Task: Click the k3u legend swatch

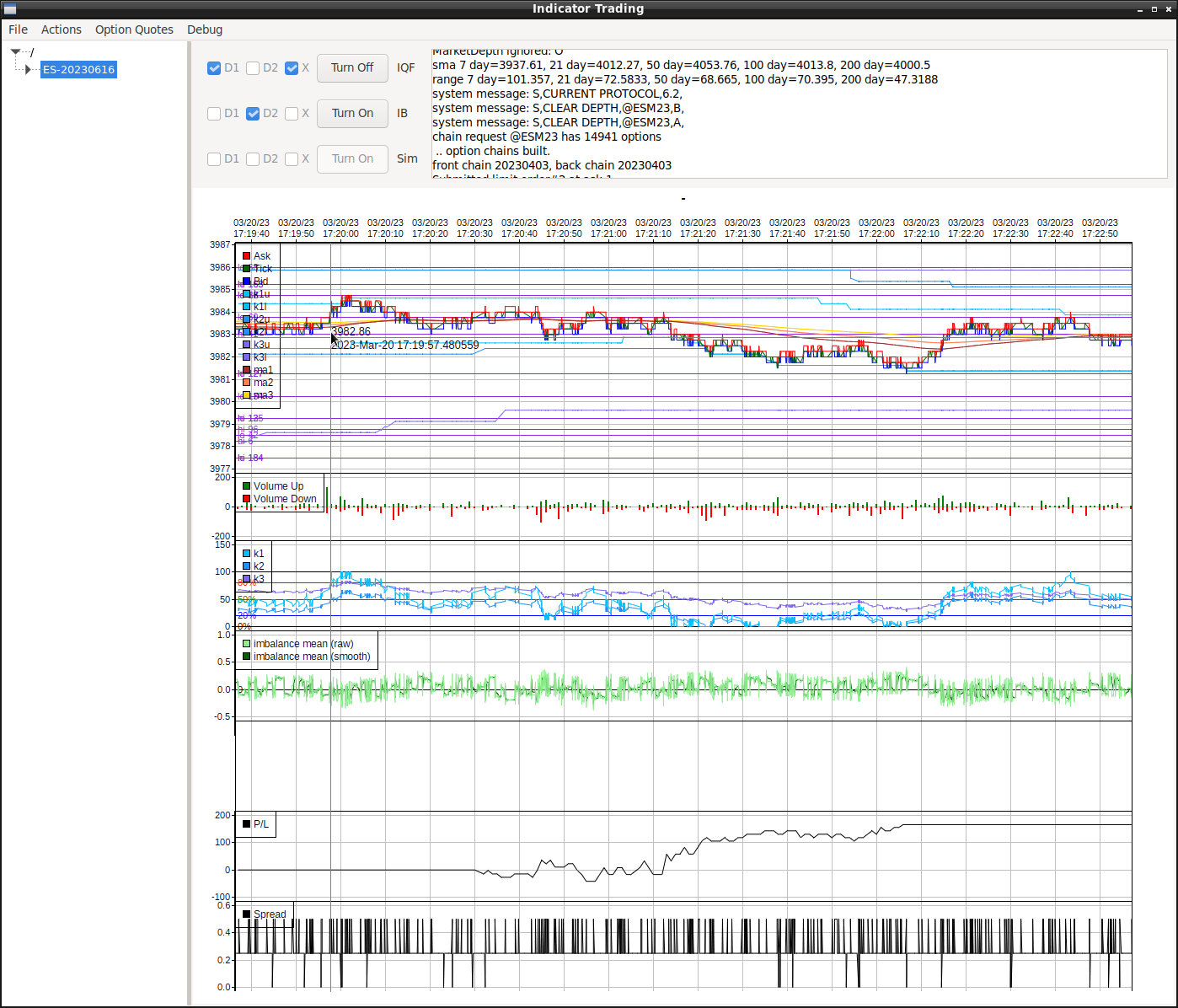Action: point(246,345)
